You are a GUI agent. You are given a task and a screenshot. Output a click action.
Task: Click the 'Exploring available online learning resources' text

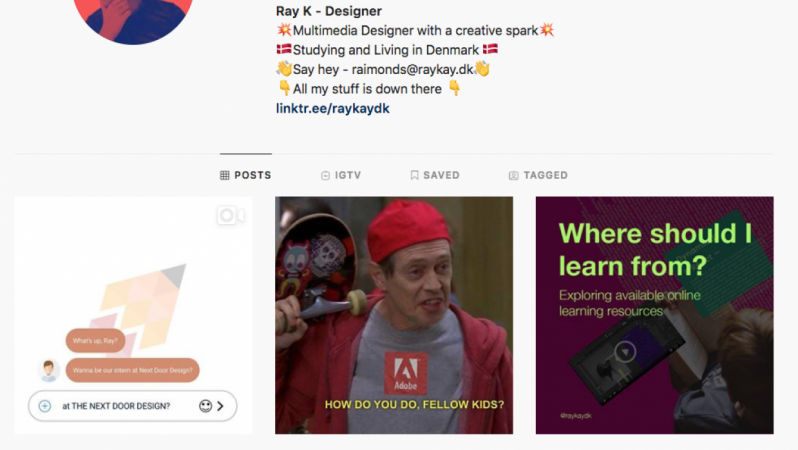[x=630, y=303]
